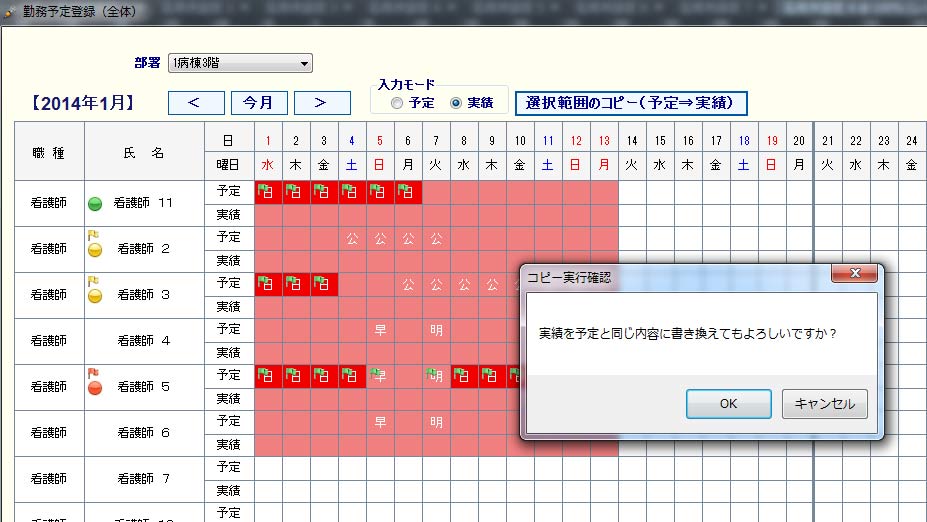The width and height of the screenshot is (927, 522).
Task: Confirm the copy by clicking OK
Action: [728, 404]
